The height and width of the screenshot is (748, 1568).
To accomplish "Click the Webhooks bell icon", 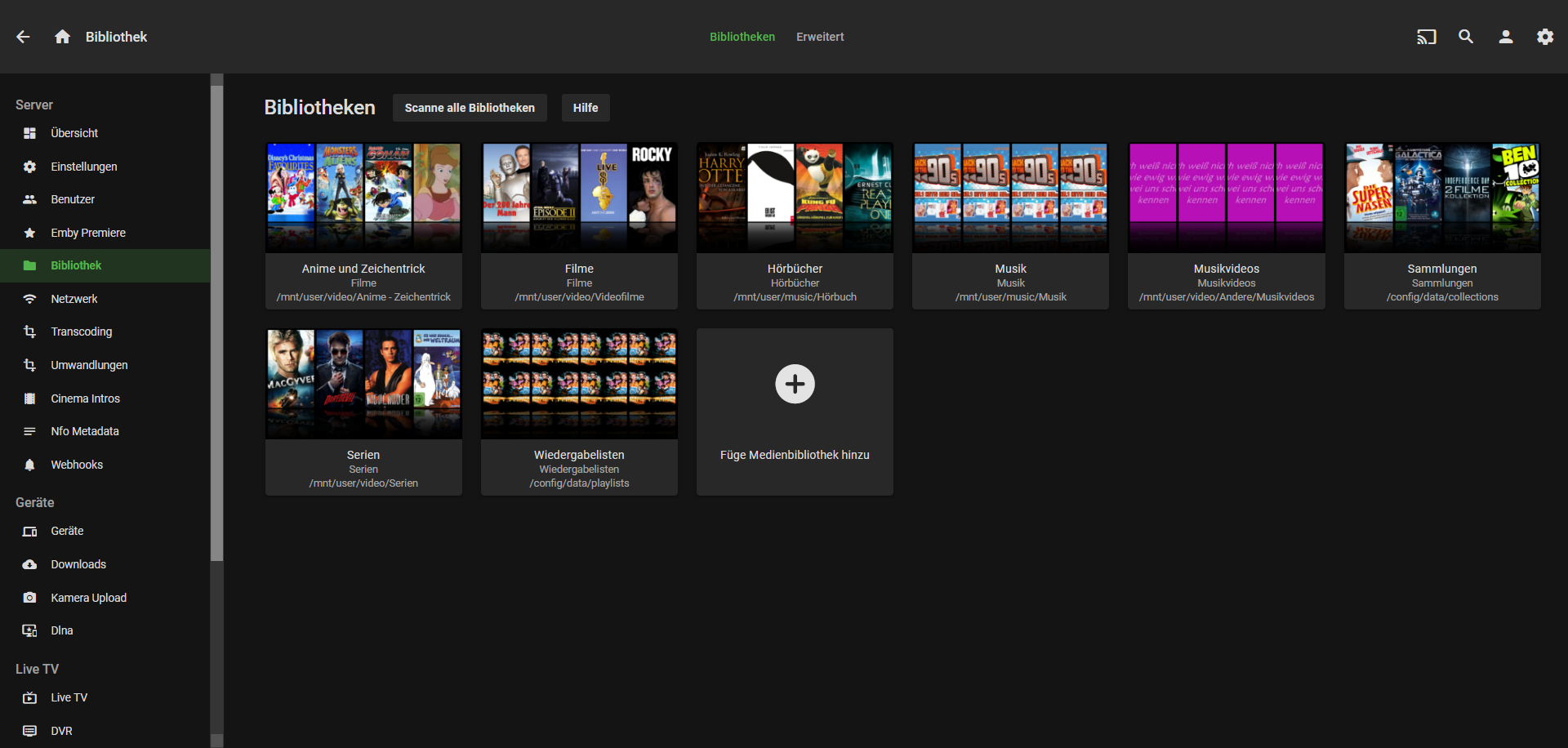I will (29, 465).
